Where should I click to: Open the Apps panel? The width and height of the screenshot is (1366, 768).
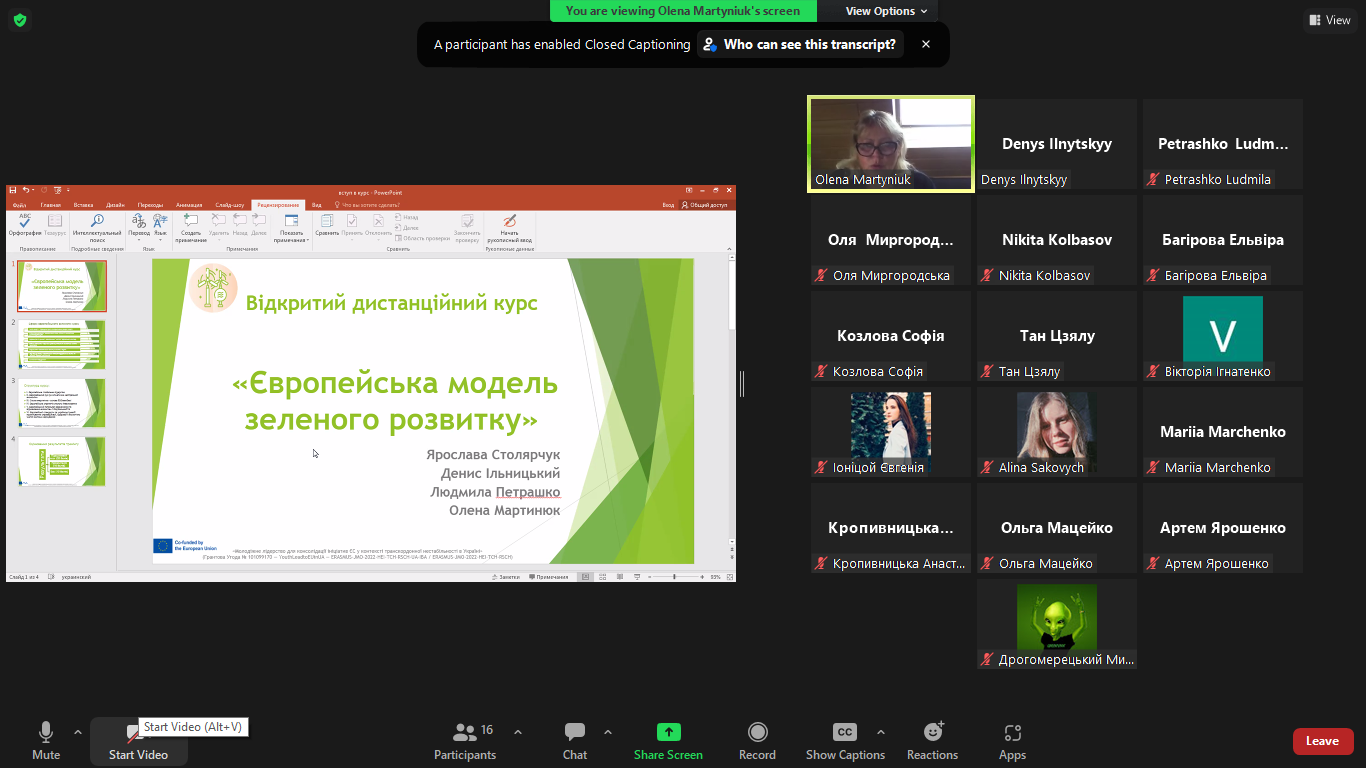[1012, 741]
